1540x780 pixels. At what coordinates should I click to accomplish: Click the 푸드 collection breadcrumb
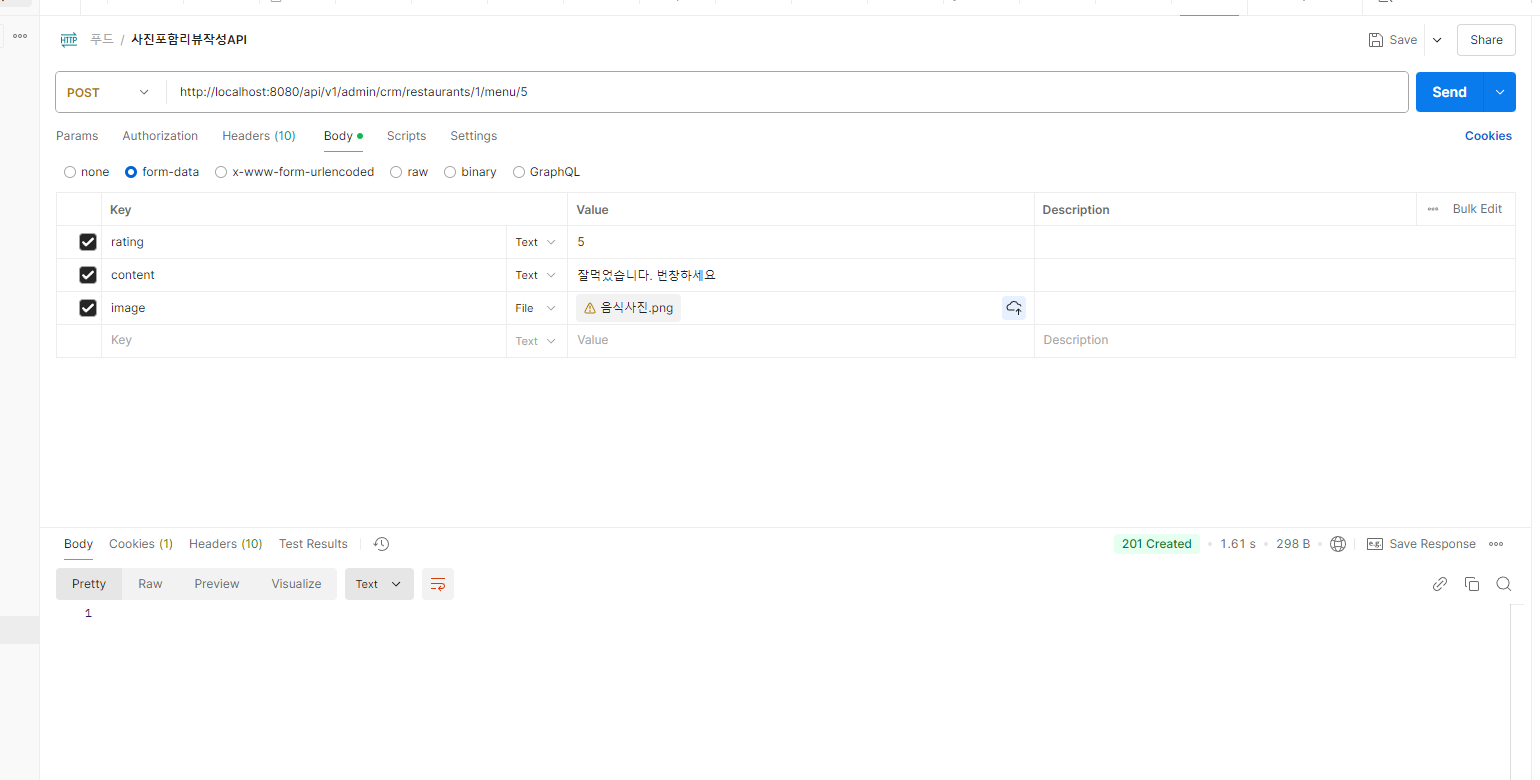pyautogui.click(x=101, y=40)
